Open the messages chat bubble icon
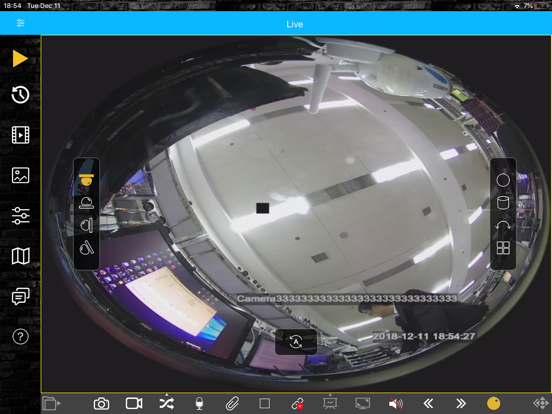 [20, 296]
